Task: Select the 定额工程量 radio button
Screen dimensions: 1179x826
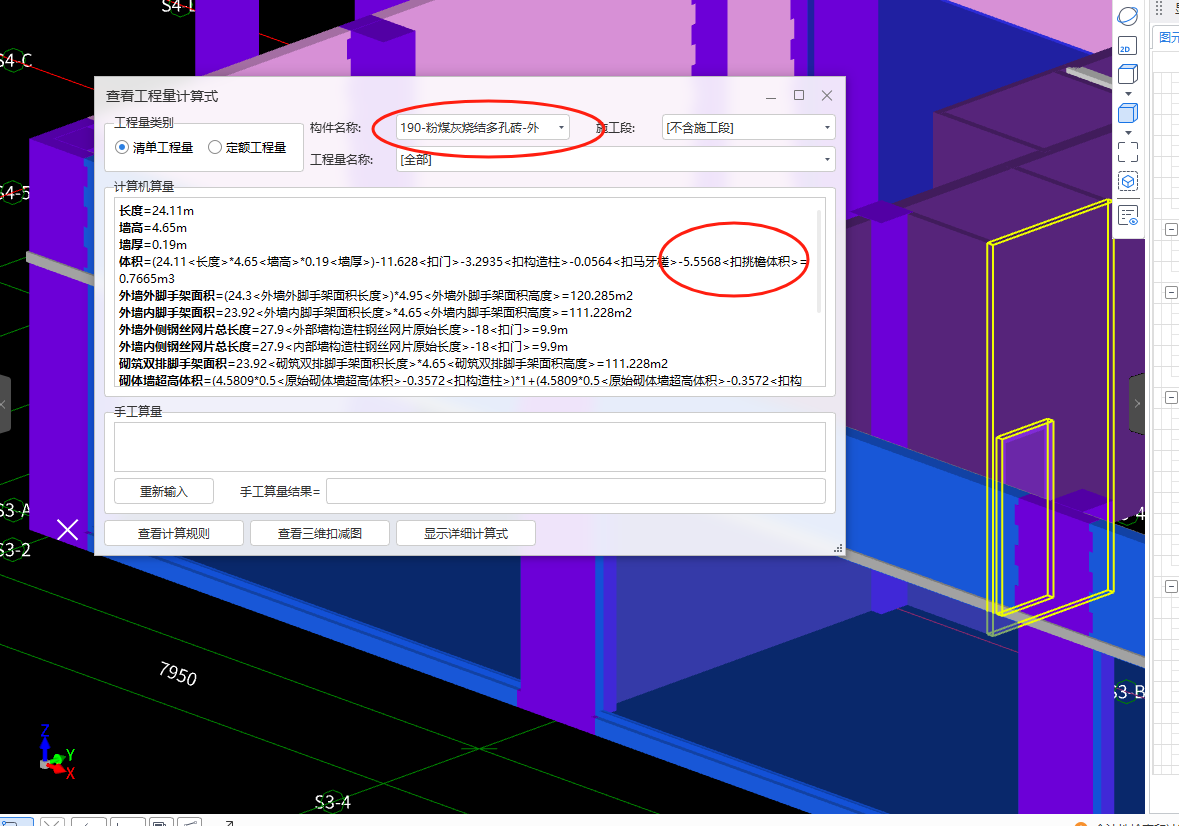Action: click(215, 147)
